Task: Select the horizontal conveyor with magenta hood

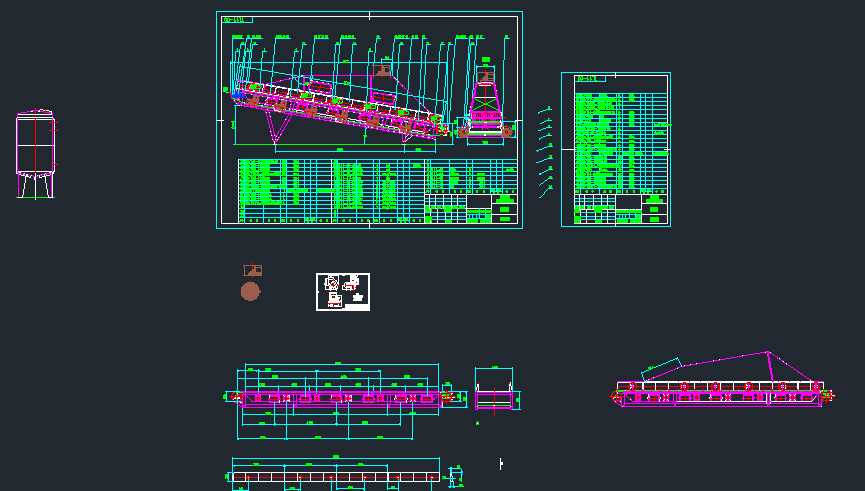Action: click(723, 381)
